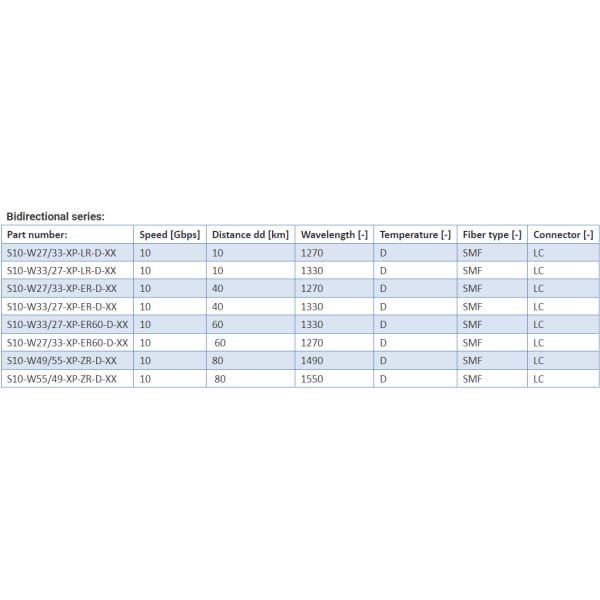This screenshot has width=600, height=600.
Task: Select part number S10-W27/33-XP-ER60-D-XX
Action: 67,343
